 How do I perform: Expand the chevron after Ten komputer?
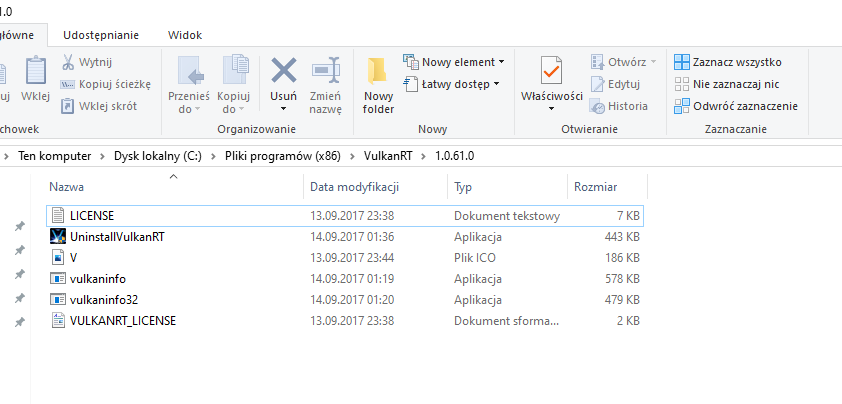[x=102, y=156]
